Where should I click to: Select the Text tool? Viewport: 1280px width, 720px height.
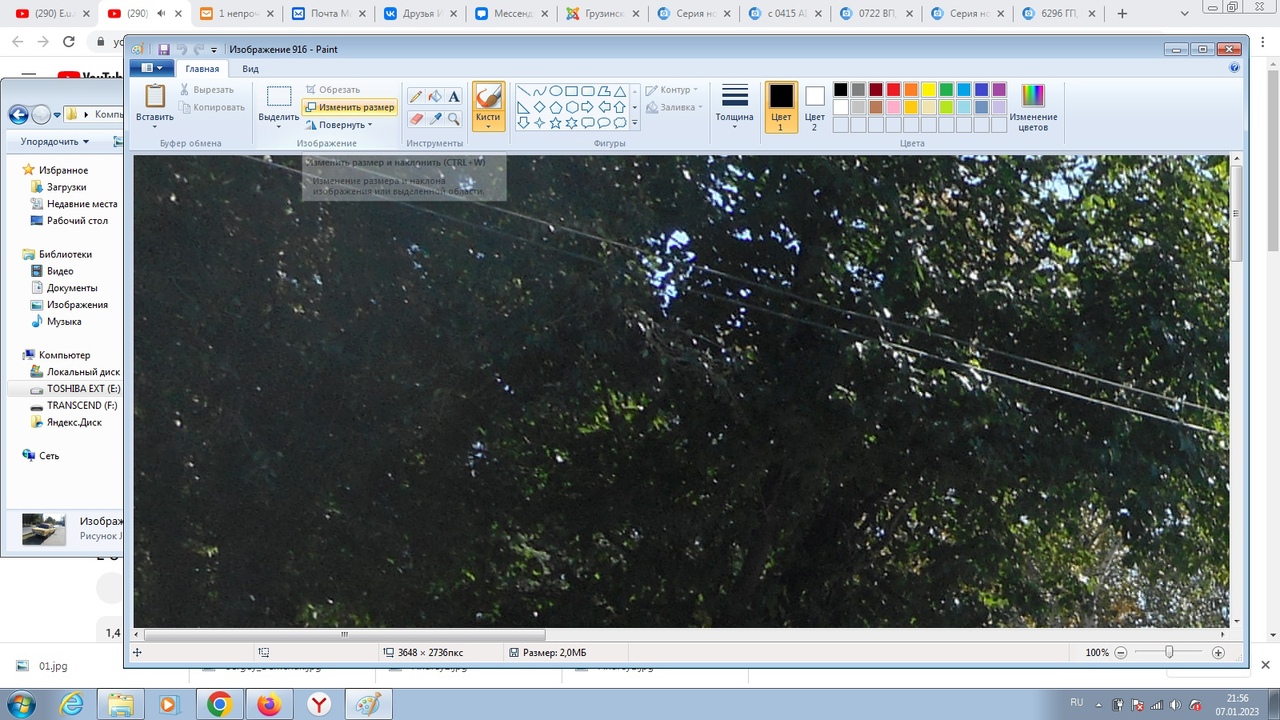click(x=454, y=97)
